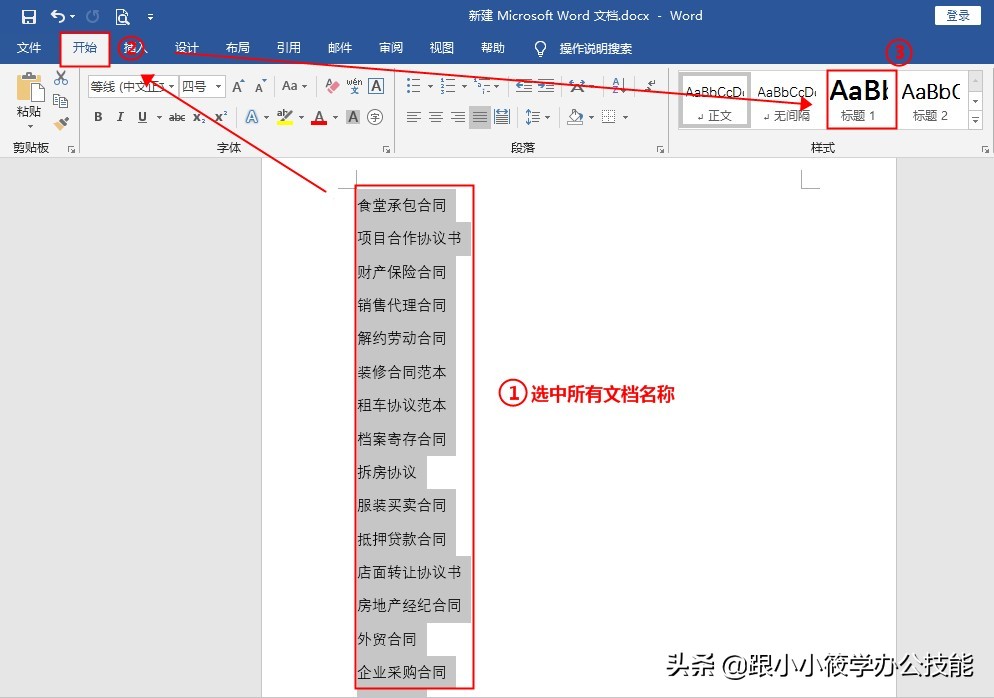Open the font name dropdown 等线
The width and height of the screenshot is (994, 698).
[x=171, y=86]
